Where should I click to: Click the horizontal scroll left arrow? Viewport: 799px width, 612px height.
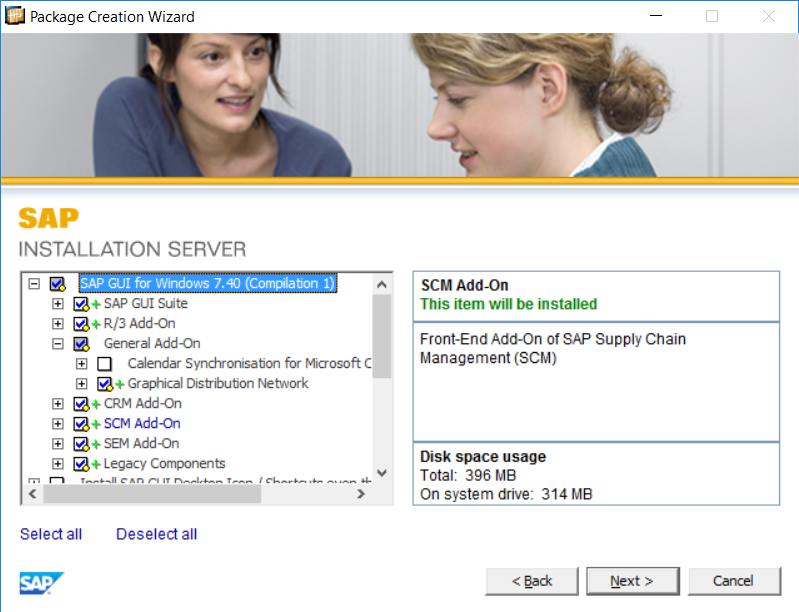(x=33, y=494)
